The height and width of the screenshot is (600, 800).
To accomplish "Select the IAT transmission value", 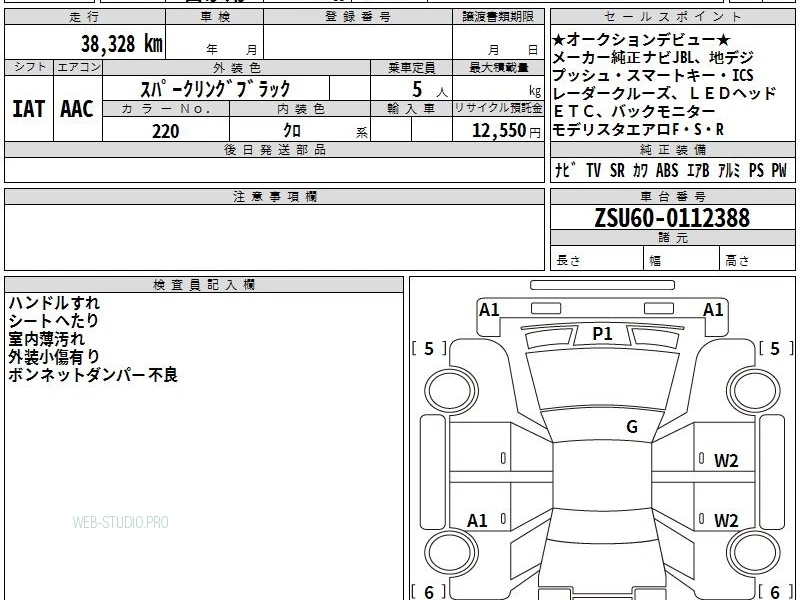I will click(29, 108).
